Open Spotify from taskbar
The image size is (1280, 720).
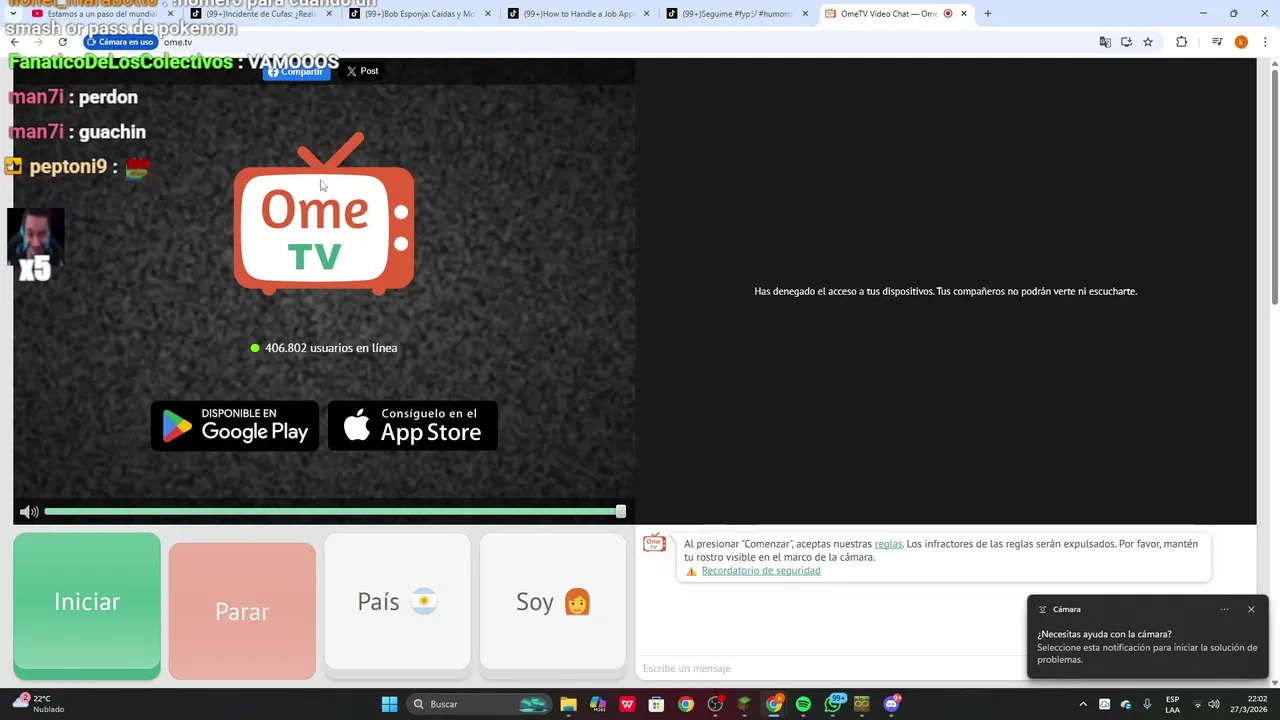[x=803, y=704]
